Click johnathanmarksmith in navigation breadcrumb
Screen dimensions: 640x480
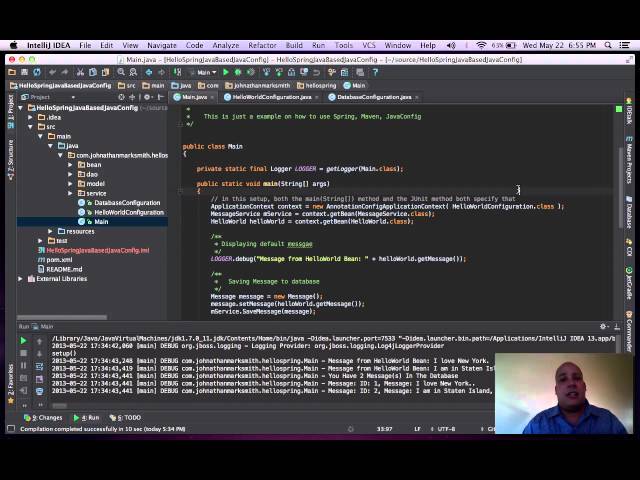click(258, 85)
